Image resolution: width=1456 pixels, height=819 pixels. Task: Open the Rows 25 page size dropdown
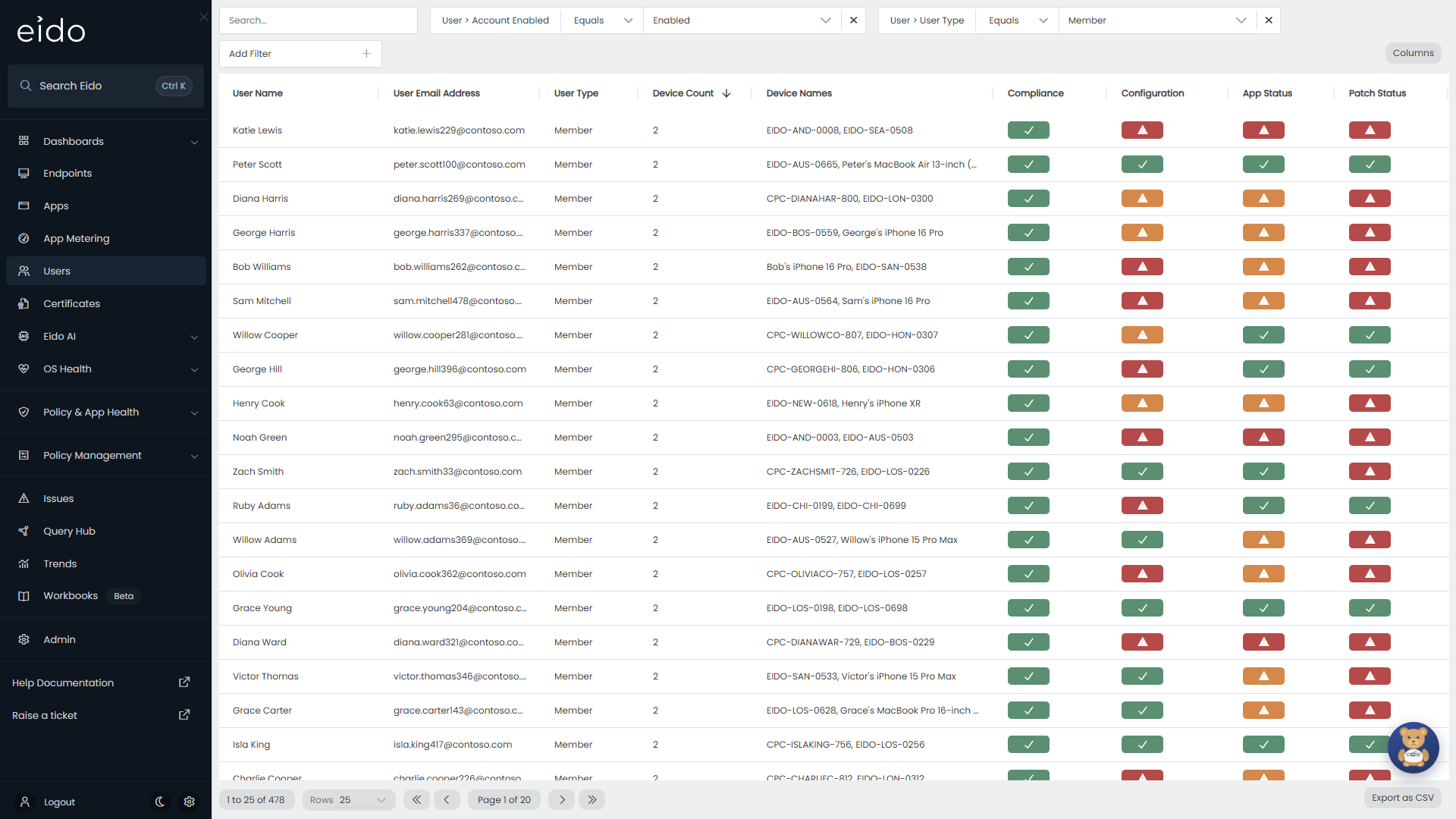coord(348,800)
